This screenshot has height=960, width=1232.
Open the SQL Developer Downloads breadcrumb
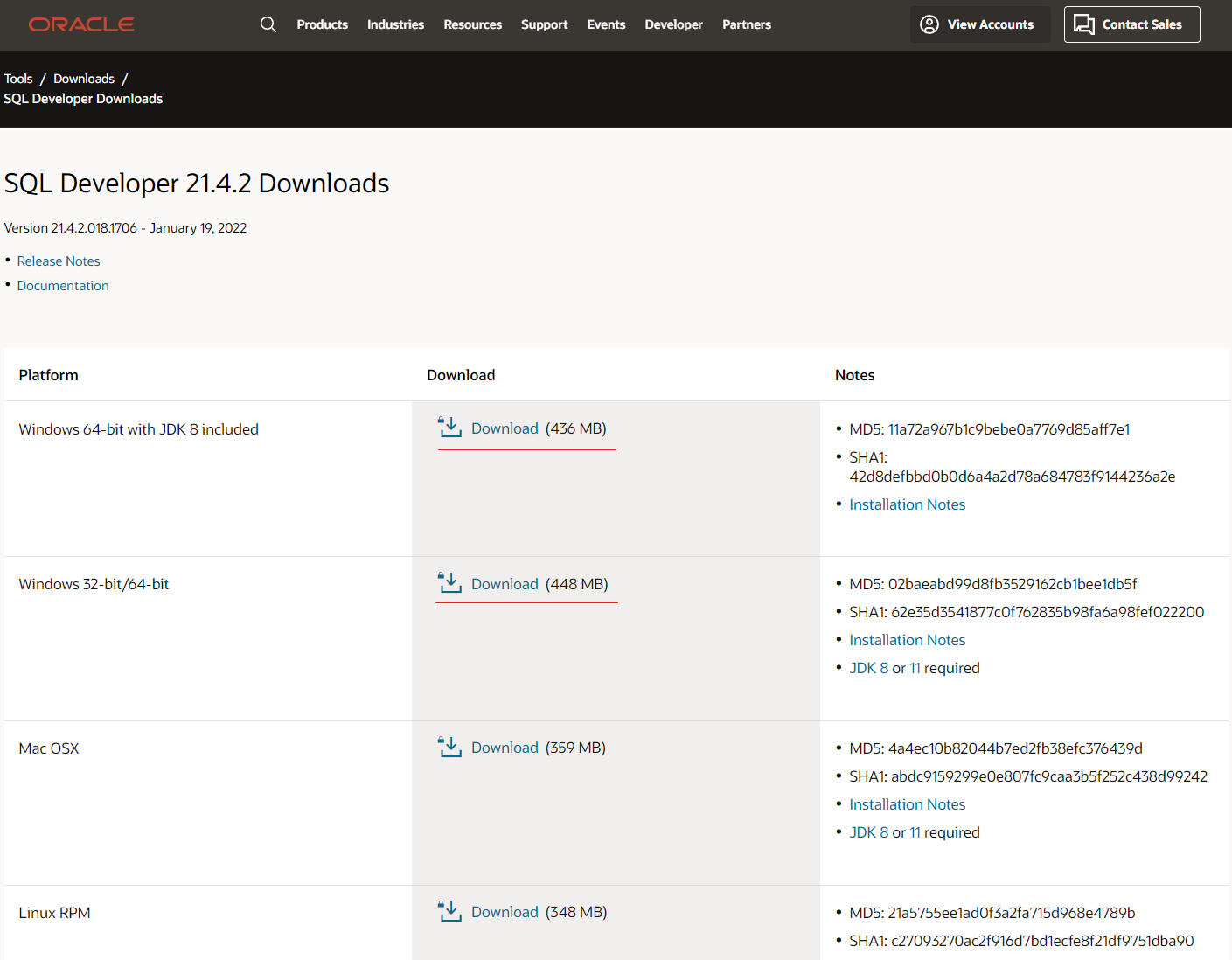[83, 99]
